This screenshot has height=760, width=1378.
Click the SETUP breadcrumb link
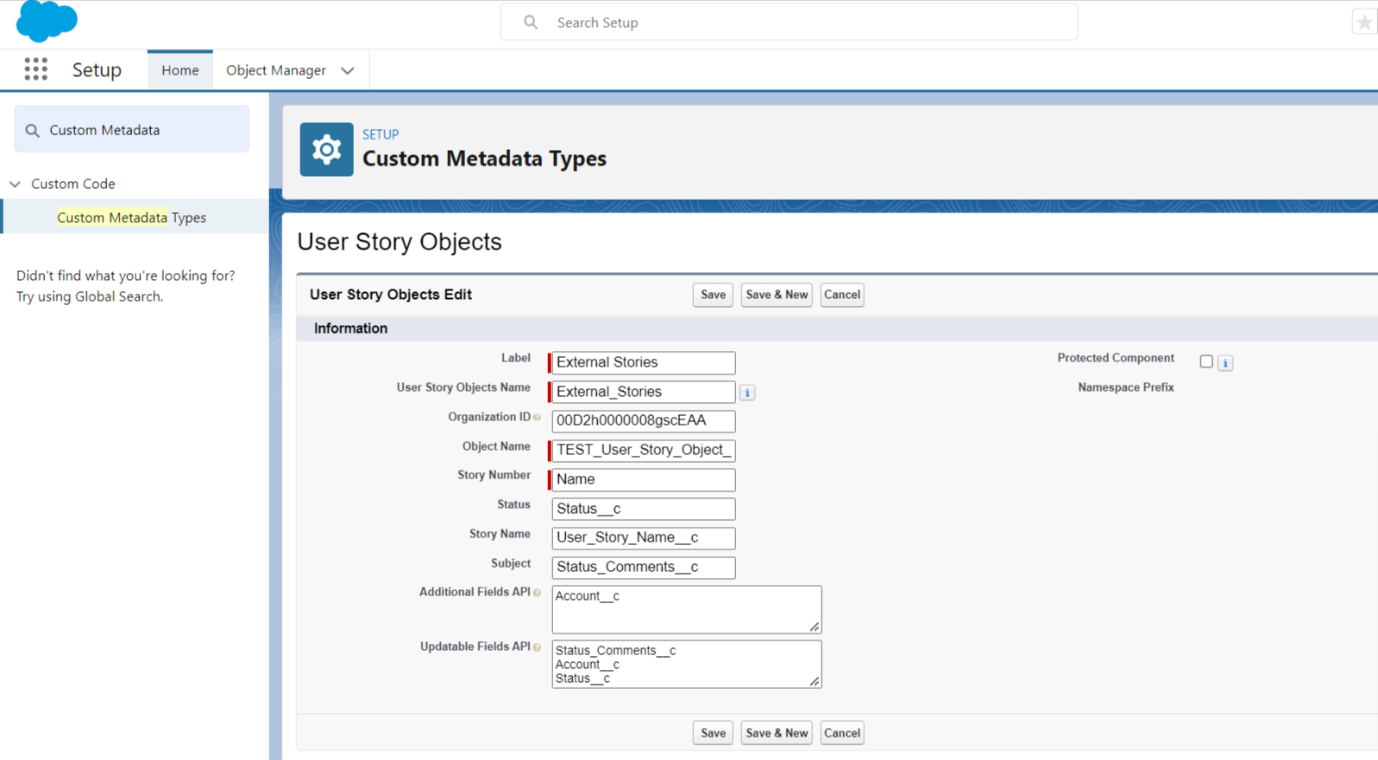(380, 134)
